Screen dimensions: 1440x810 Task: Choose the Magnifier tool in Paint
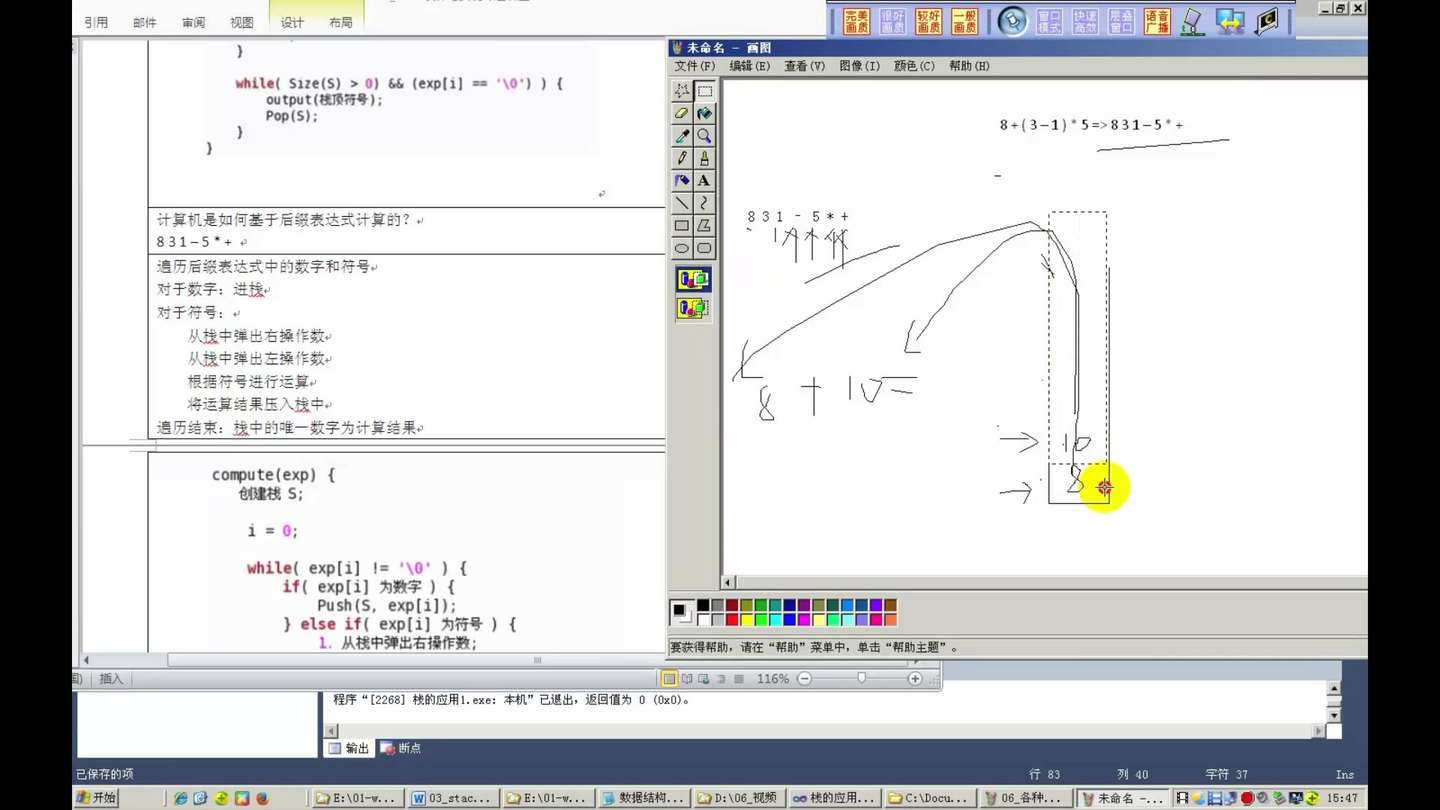pos(704,136)
